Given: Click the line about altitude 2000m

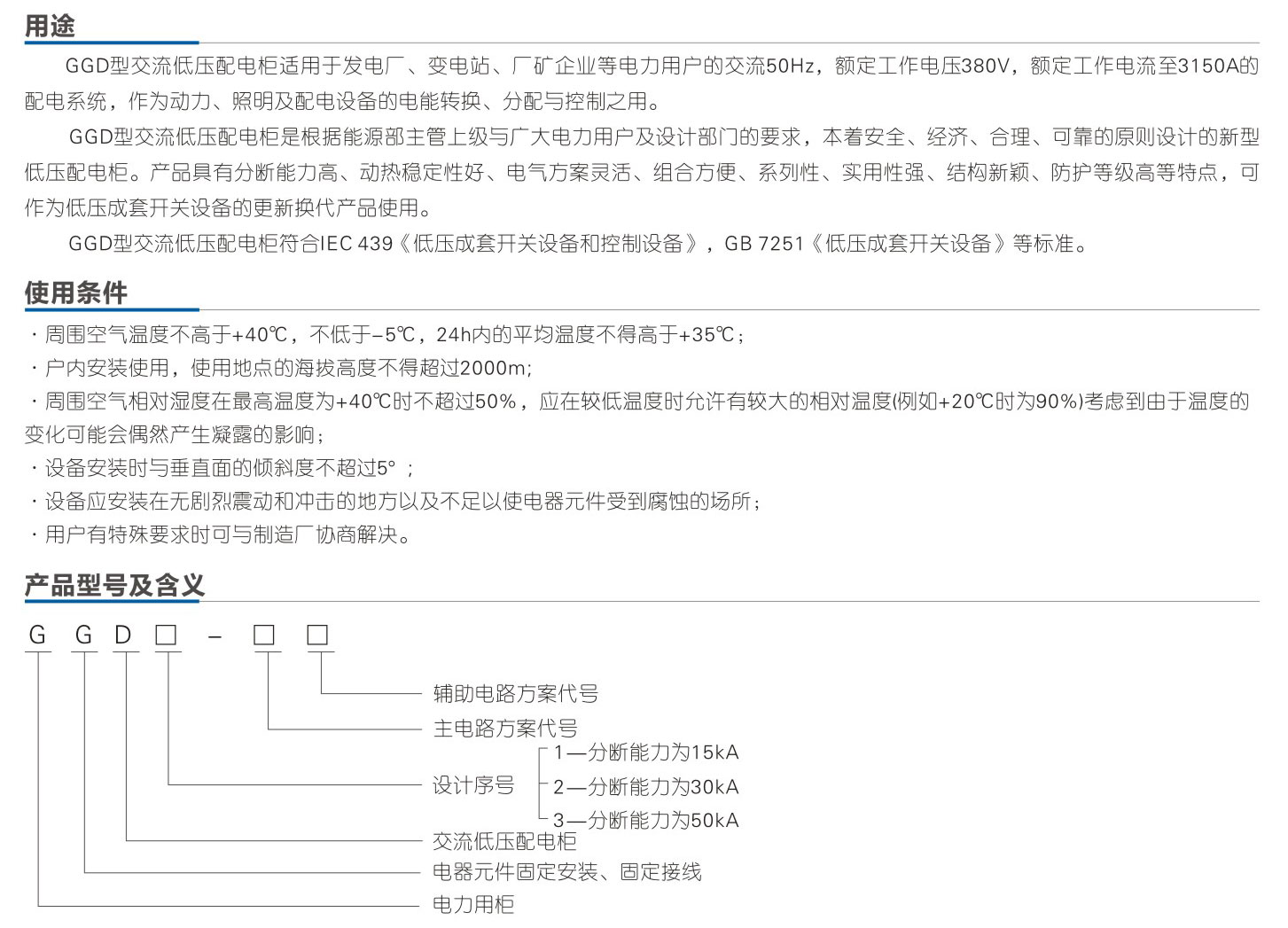Looking at the screenshot, I should (x=282, y=367).
